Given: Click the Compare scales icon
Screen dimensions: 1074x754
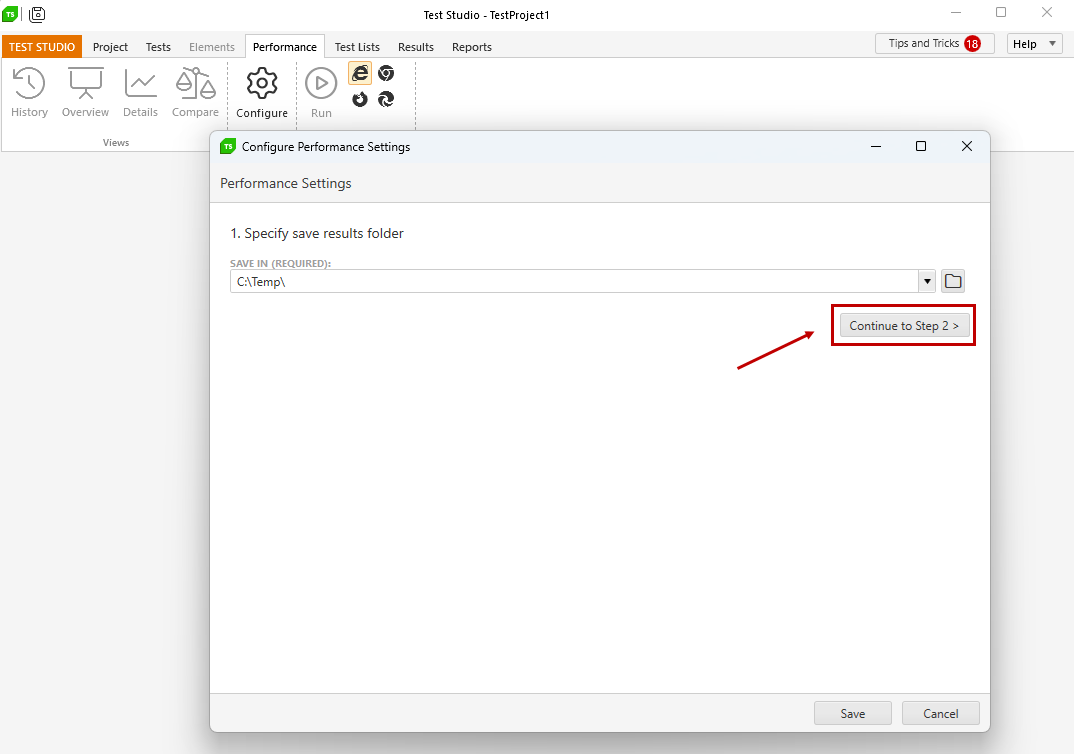Looking at the screenshot, I should (195, 84).
